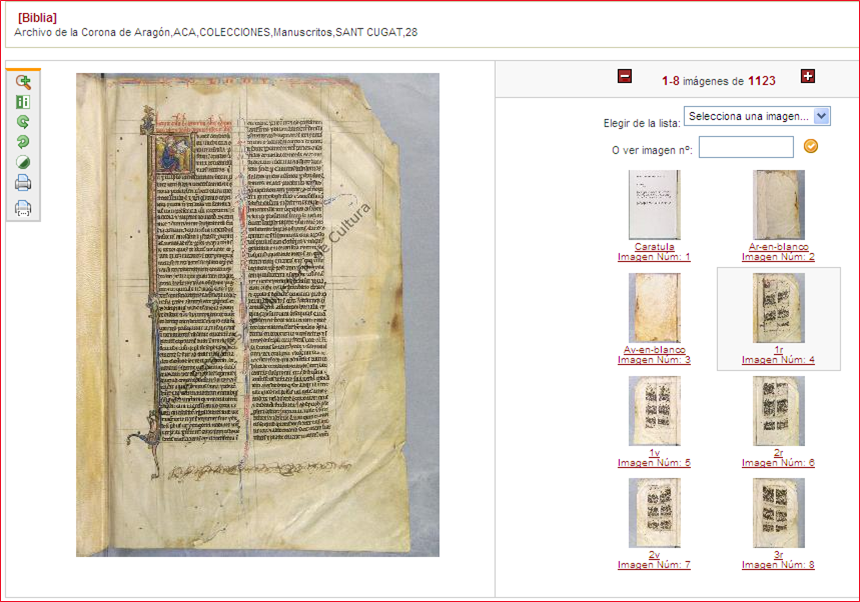860x602 pixels.
Task: Follow the '2r Imagen Núm: 6' link
Action: (778, 458)
